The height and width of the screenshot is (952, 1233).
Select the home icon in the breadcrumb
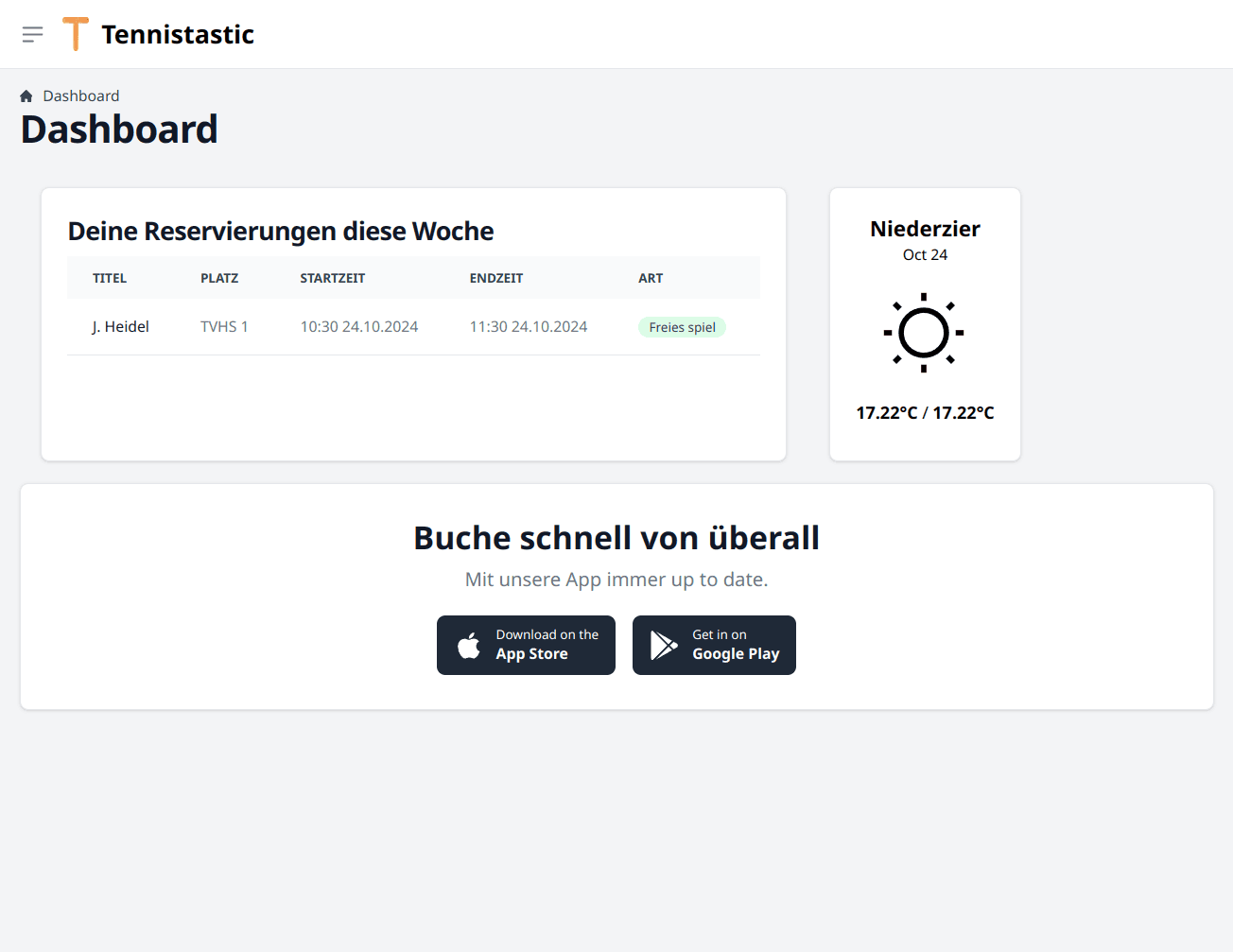click(x=26, y=95)
